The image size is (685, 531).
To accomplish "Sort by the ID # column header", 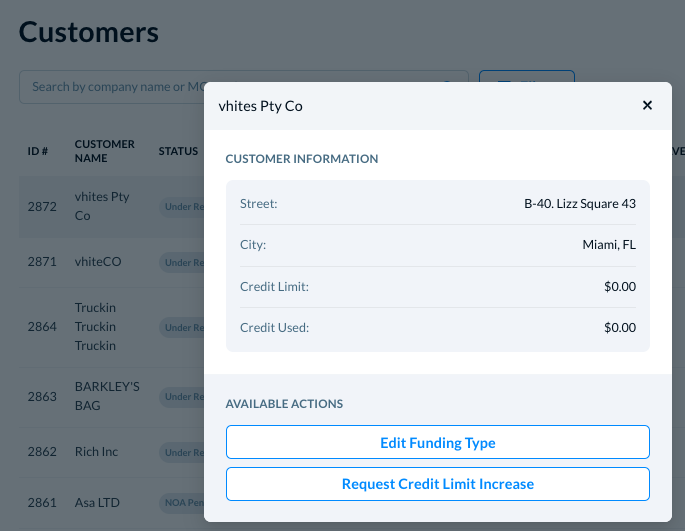I will click(x=38, y=151).
